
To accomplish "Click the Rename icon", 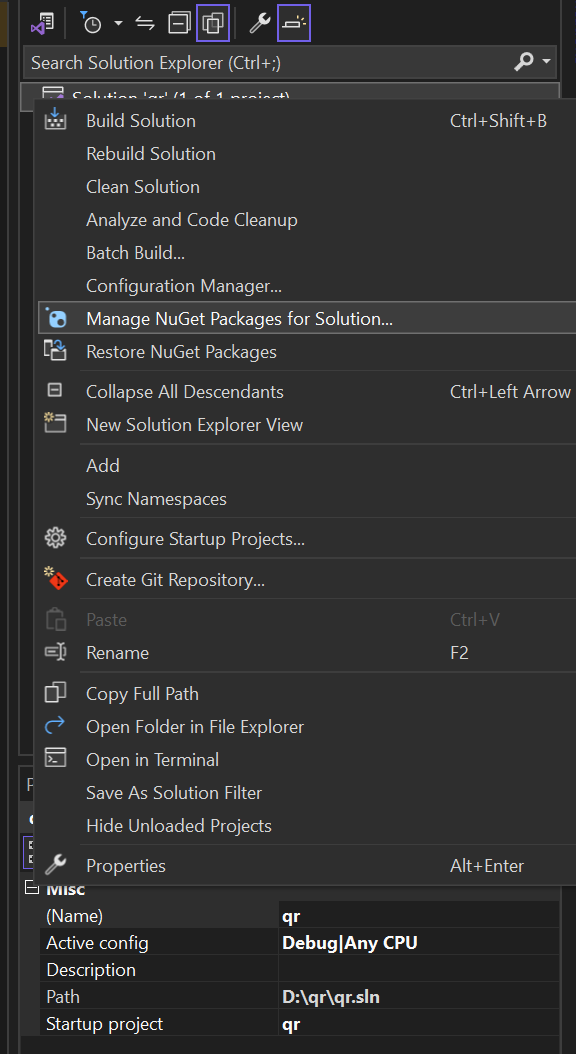I will click(55, 651).
